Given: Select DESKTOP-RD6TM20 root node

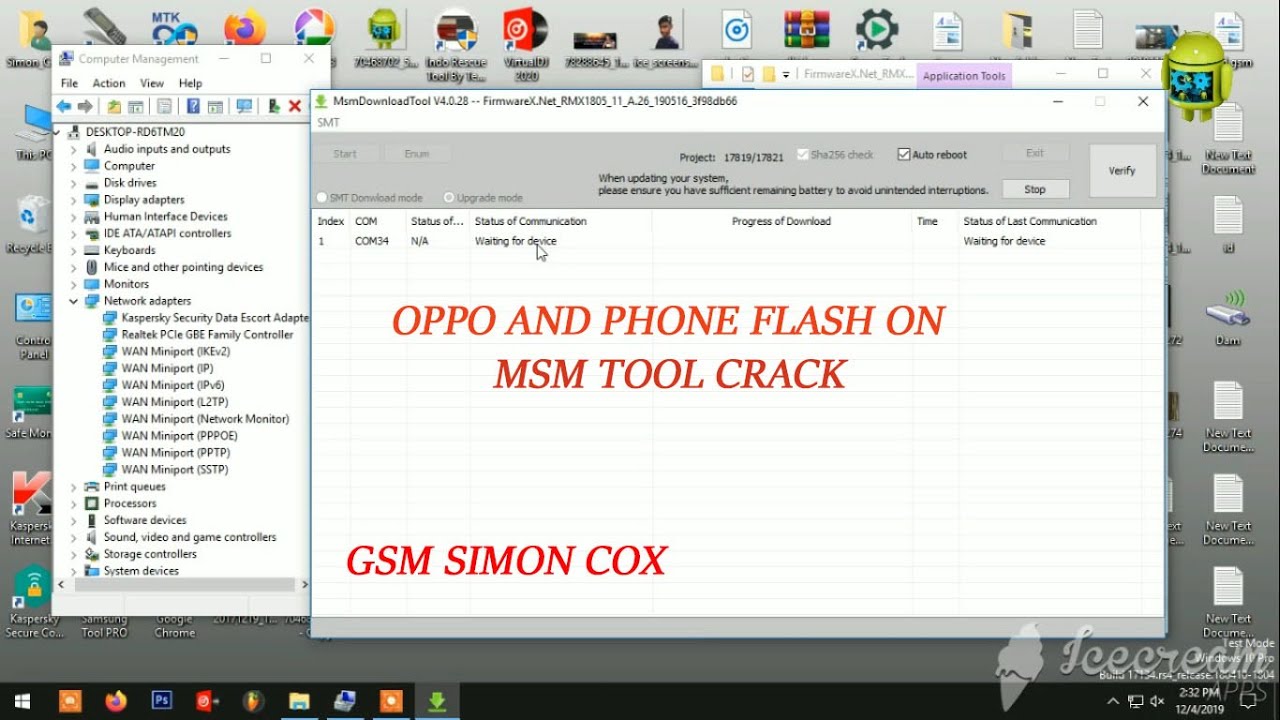Looking at the screenshot, I should pyautogui.click(x=135, y=132).
